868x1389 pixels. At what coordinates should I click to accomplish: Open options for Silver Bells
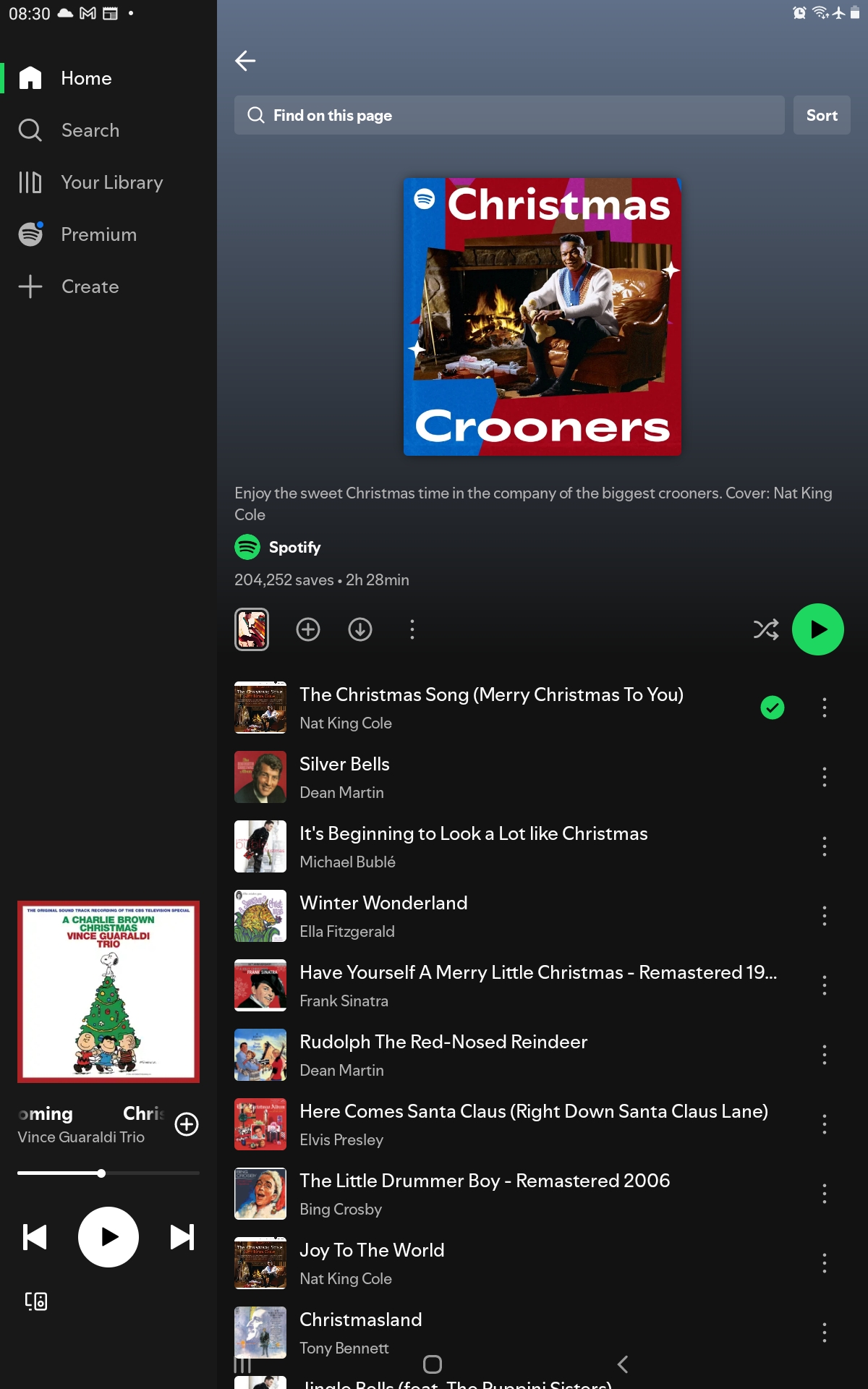(x=824, y=777)
